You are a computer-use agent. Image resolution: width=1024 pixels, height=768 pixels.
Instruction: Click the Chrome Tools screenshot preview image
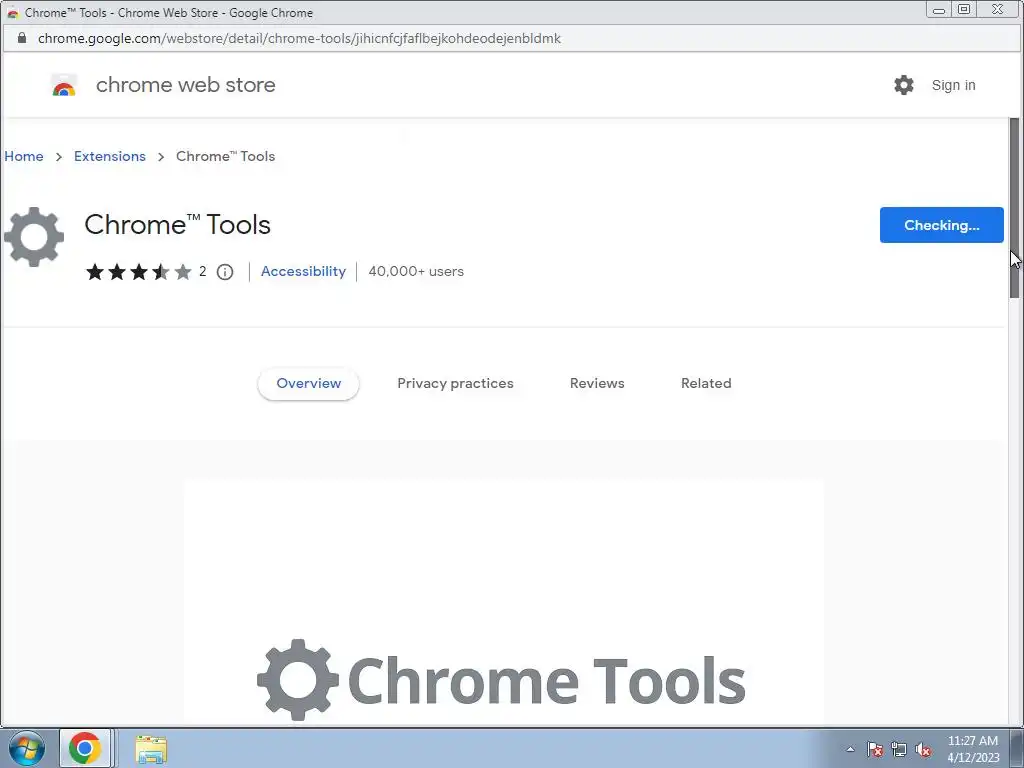[504, 601]
